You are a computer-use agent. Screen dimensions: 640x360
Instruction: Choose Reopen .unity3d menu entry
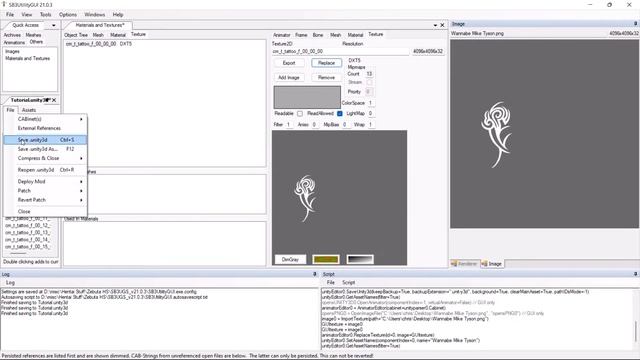[45, 170]
